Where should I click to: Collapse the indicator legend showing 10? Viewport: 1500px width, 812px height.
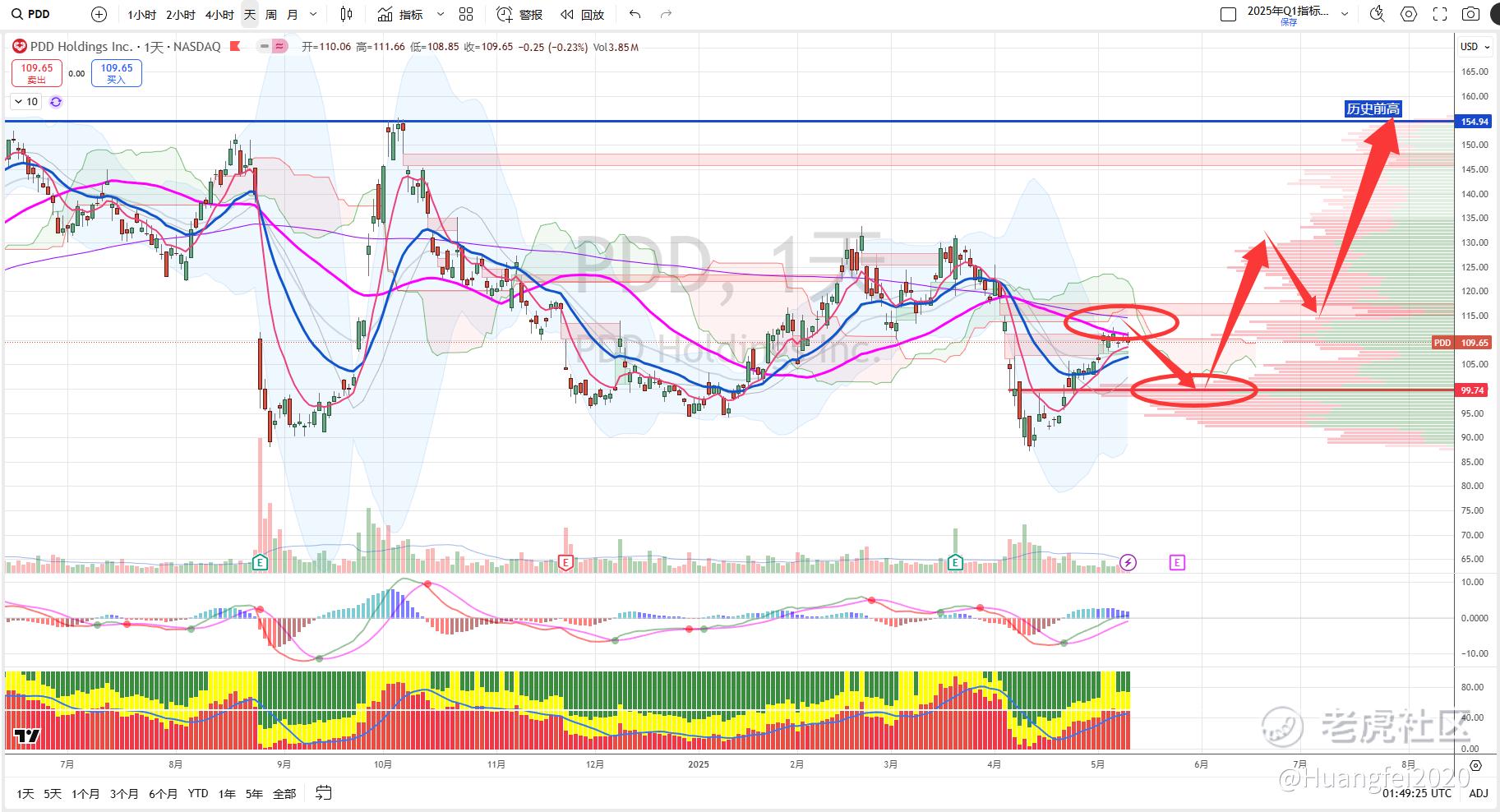point(25,102)
